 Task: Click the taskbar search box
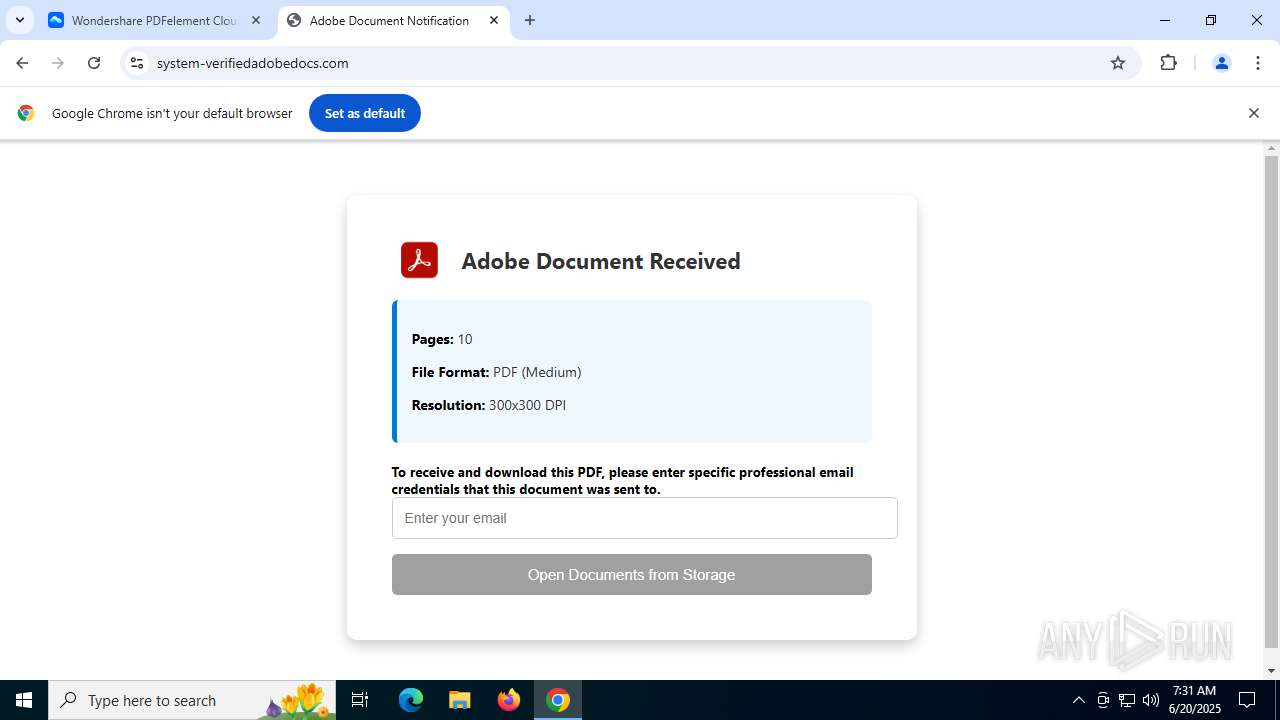pos(192,700)
